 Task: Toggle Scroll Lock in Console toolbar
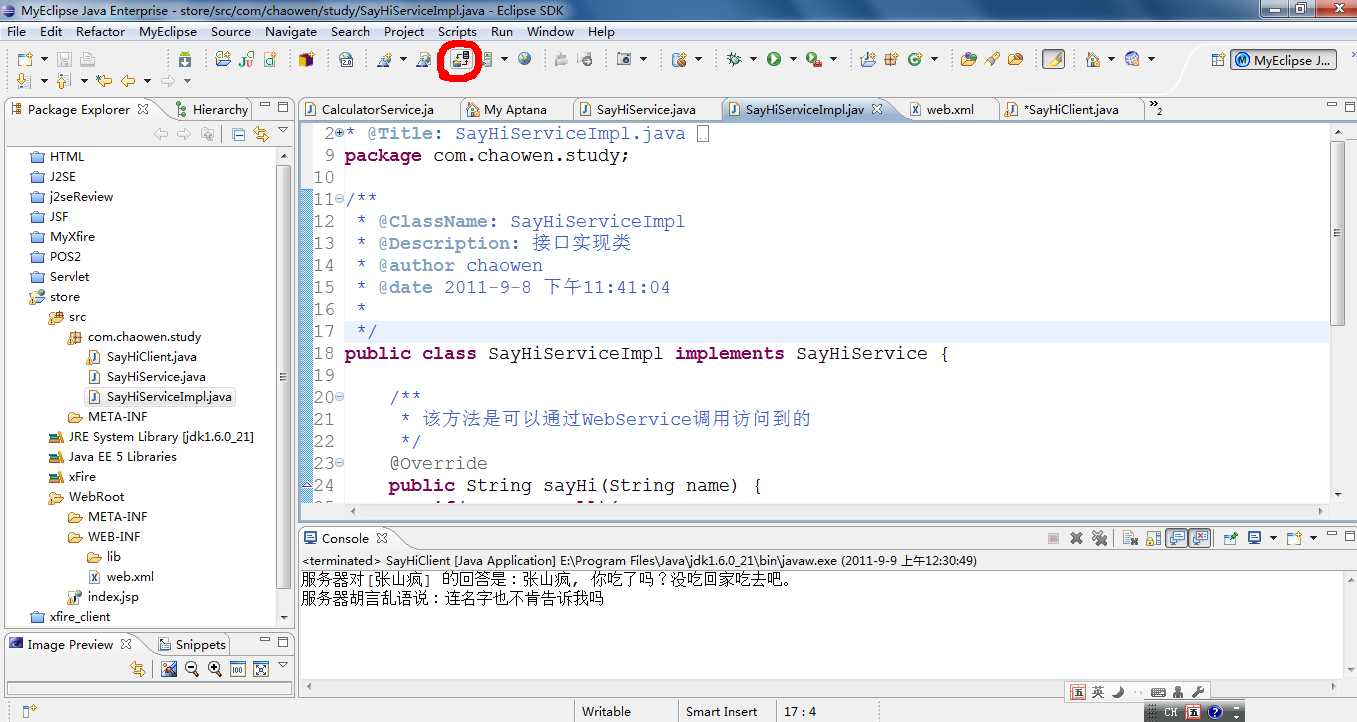click(x=1153, y=538)
